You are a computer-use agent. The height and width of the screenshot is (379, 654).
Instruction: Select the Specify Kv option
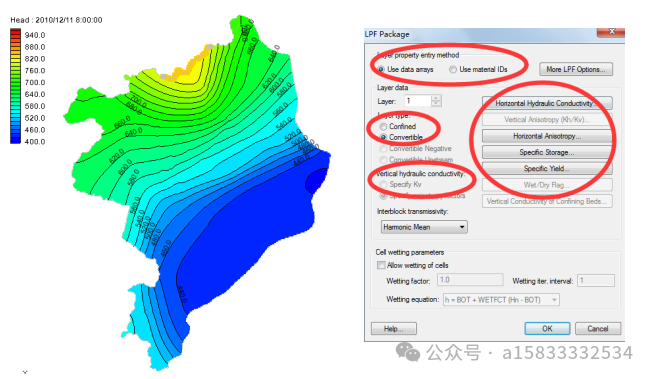(383, 184)
